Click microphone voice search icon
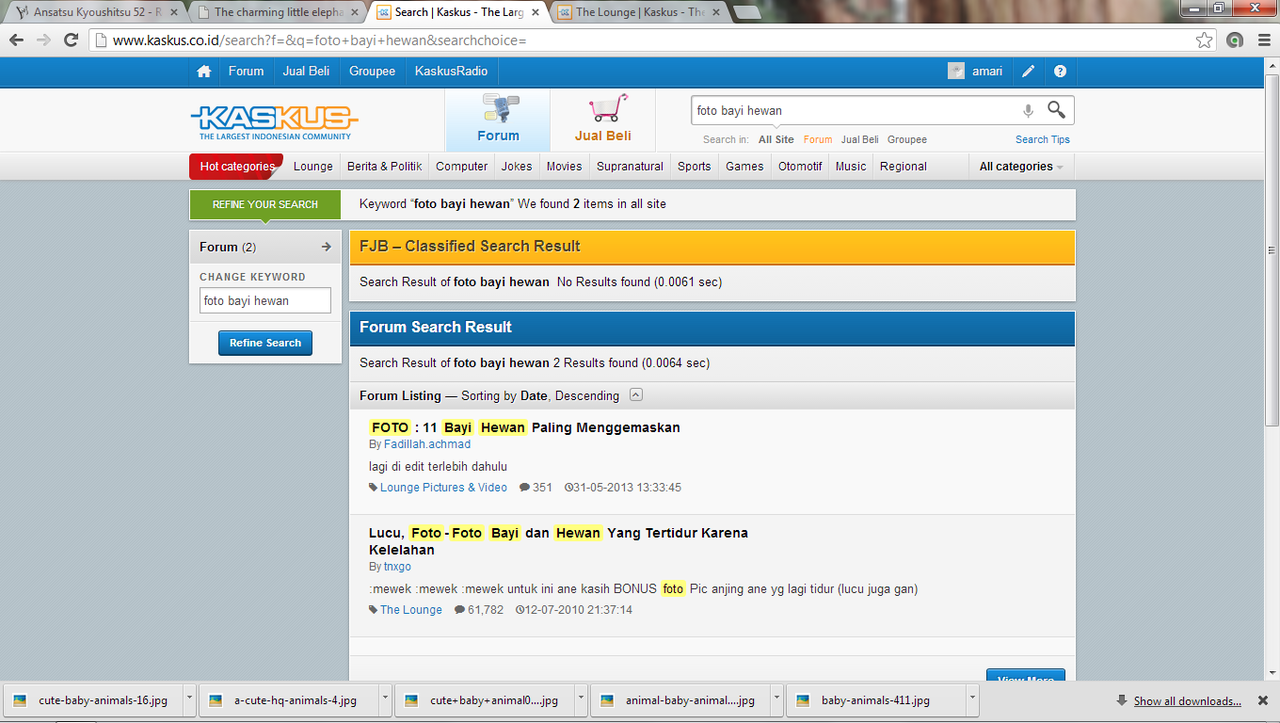The height and width of the screenshot is (723, 1280). (1027, 110)
